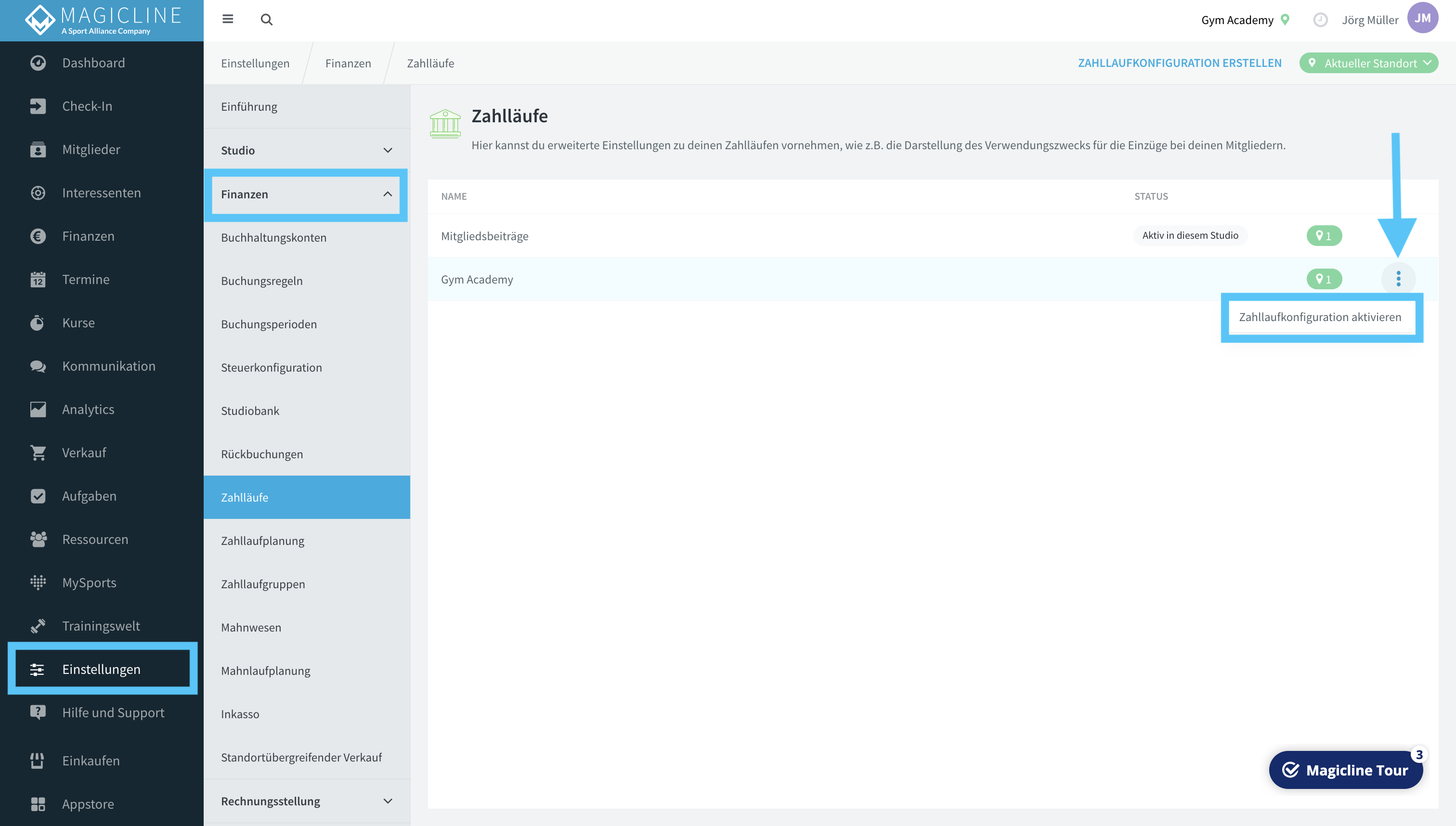
Task: Open Einkaufen section
Action: pos(102,761)
